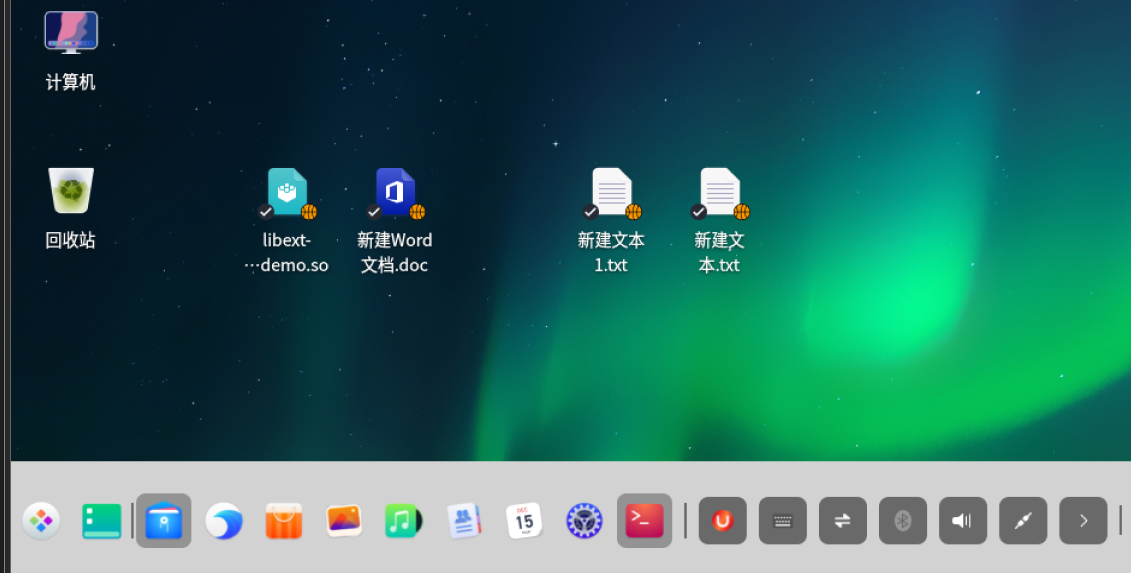This screenshot has width=1131, height=573.
Task: Open the orange App Store bag icon
Action: 284,521
